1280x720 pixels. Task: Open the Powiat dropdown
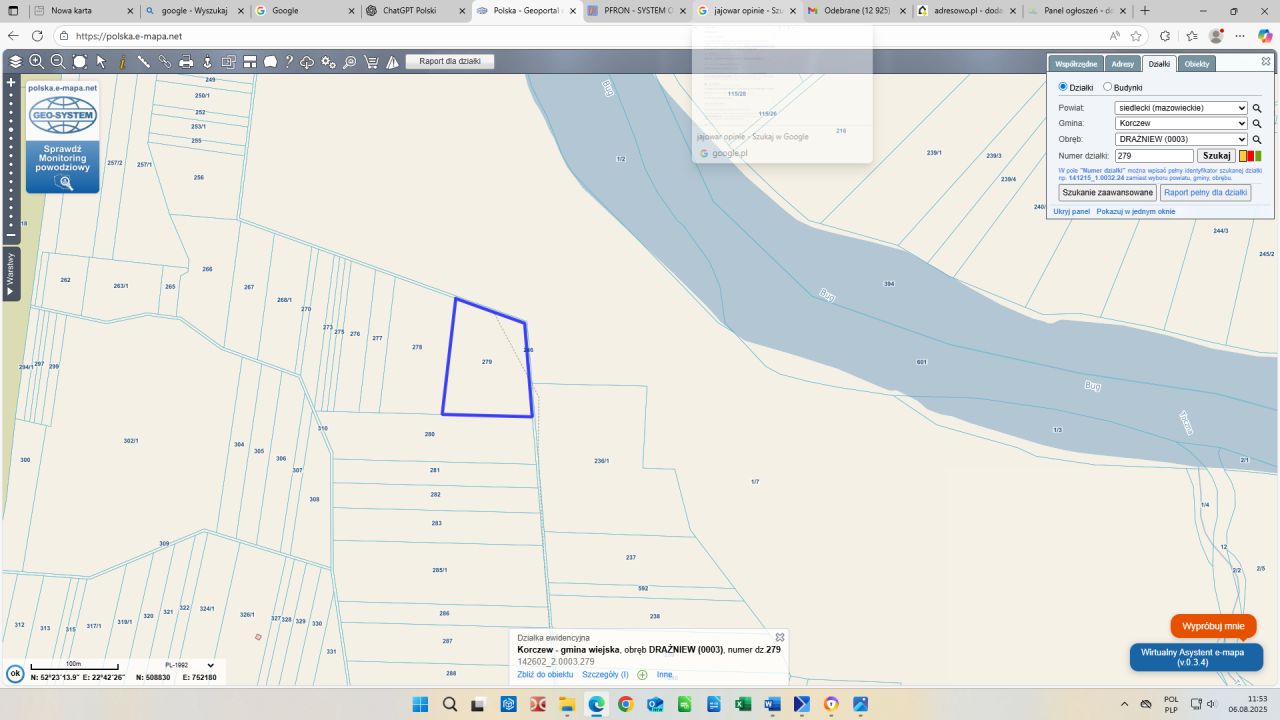click(x=1180, y=108)
